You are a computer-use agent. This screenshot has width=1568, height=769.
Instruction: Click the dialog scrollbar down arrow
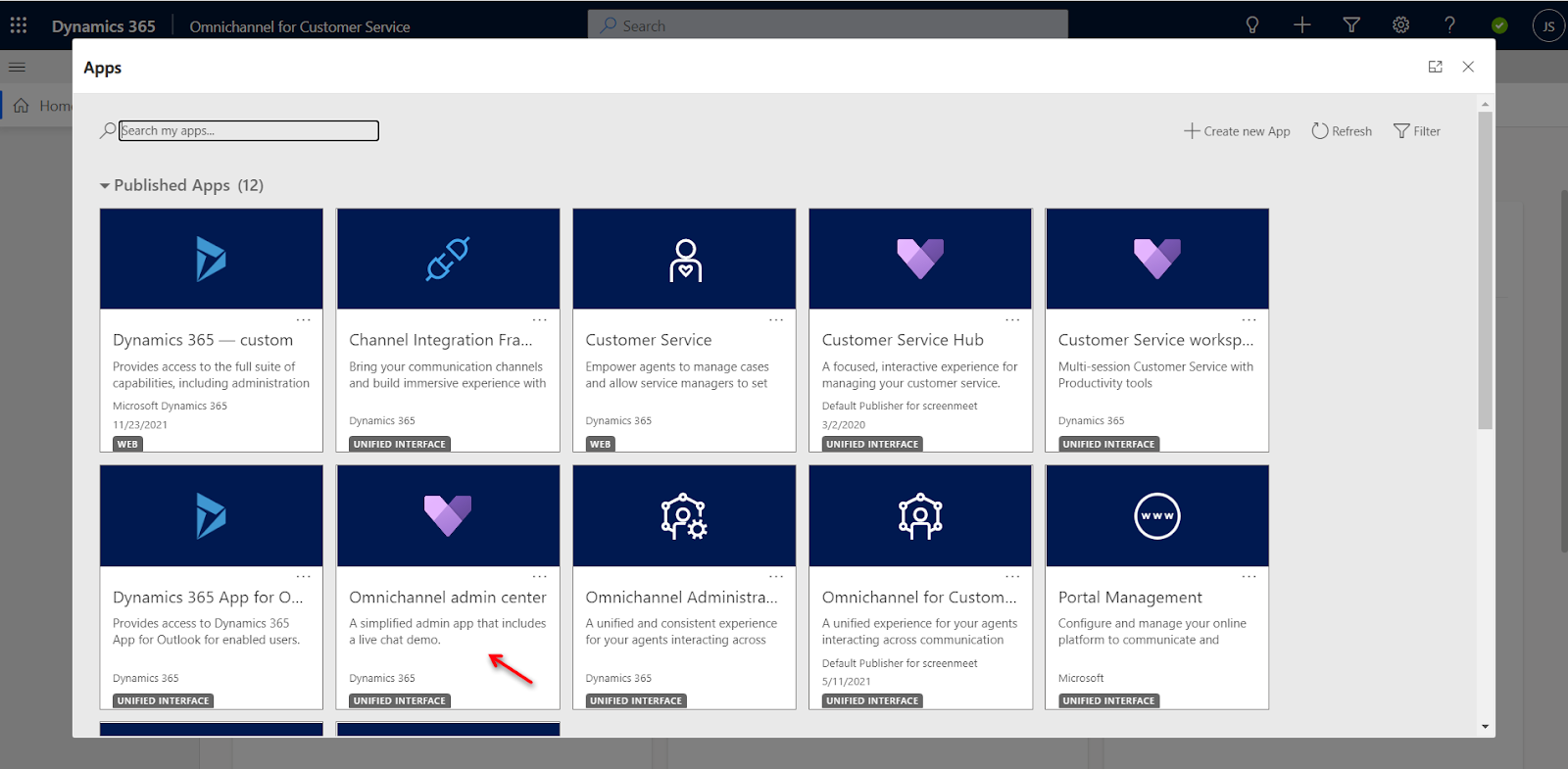[1486, 727]
